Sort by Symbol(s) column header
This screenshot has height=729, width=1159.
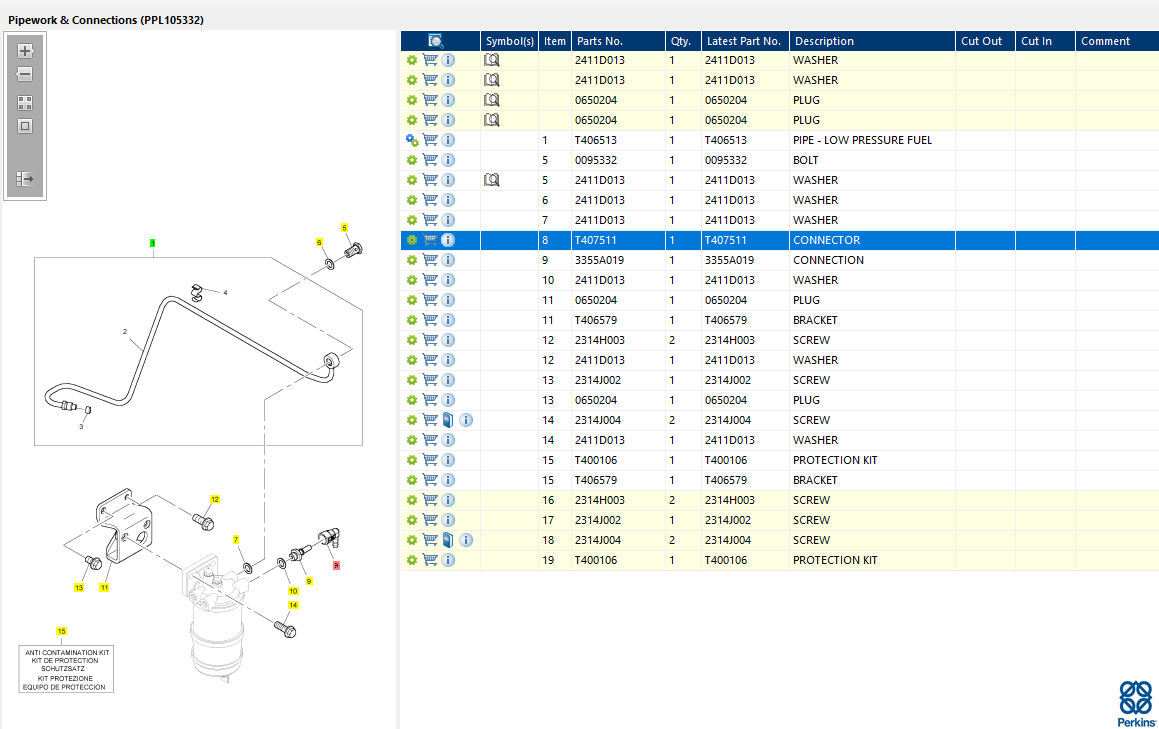509,41
